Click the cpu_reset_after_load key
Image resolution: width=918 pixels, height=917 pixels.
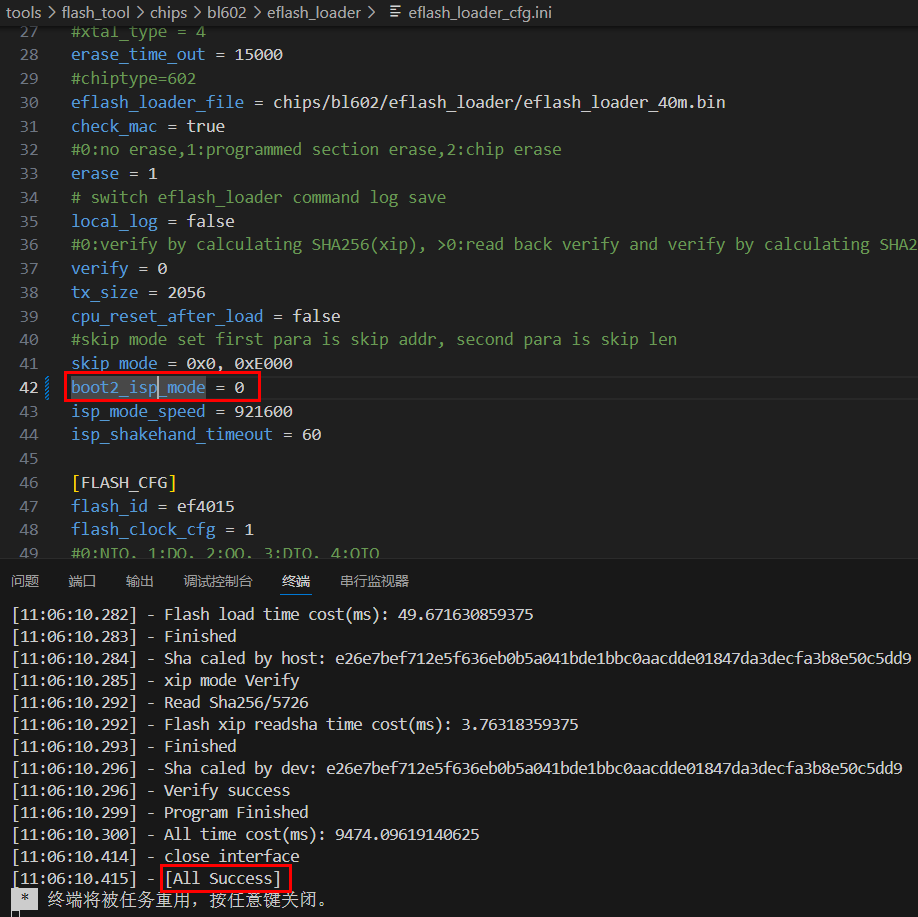(167, 316)
